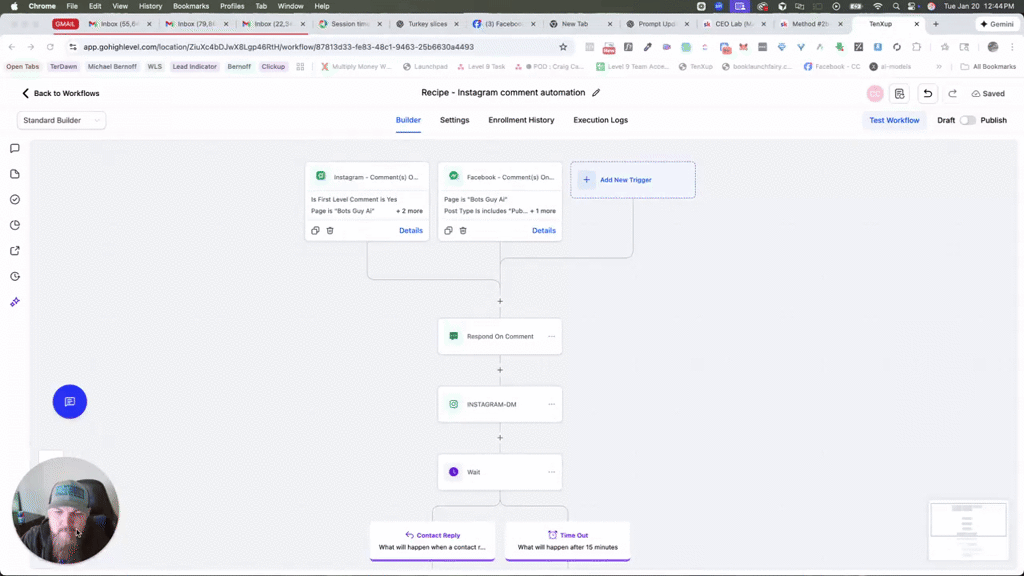This screenshot has width=1024, height=576.
Task: Open the Execution Logs tab
Action: click(x=599, y=120)
